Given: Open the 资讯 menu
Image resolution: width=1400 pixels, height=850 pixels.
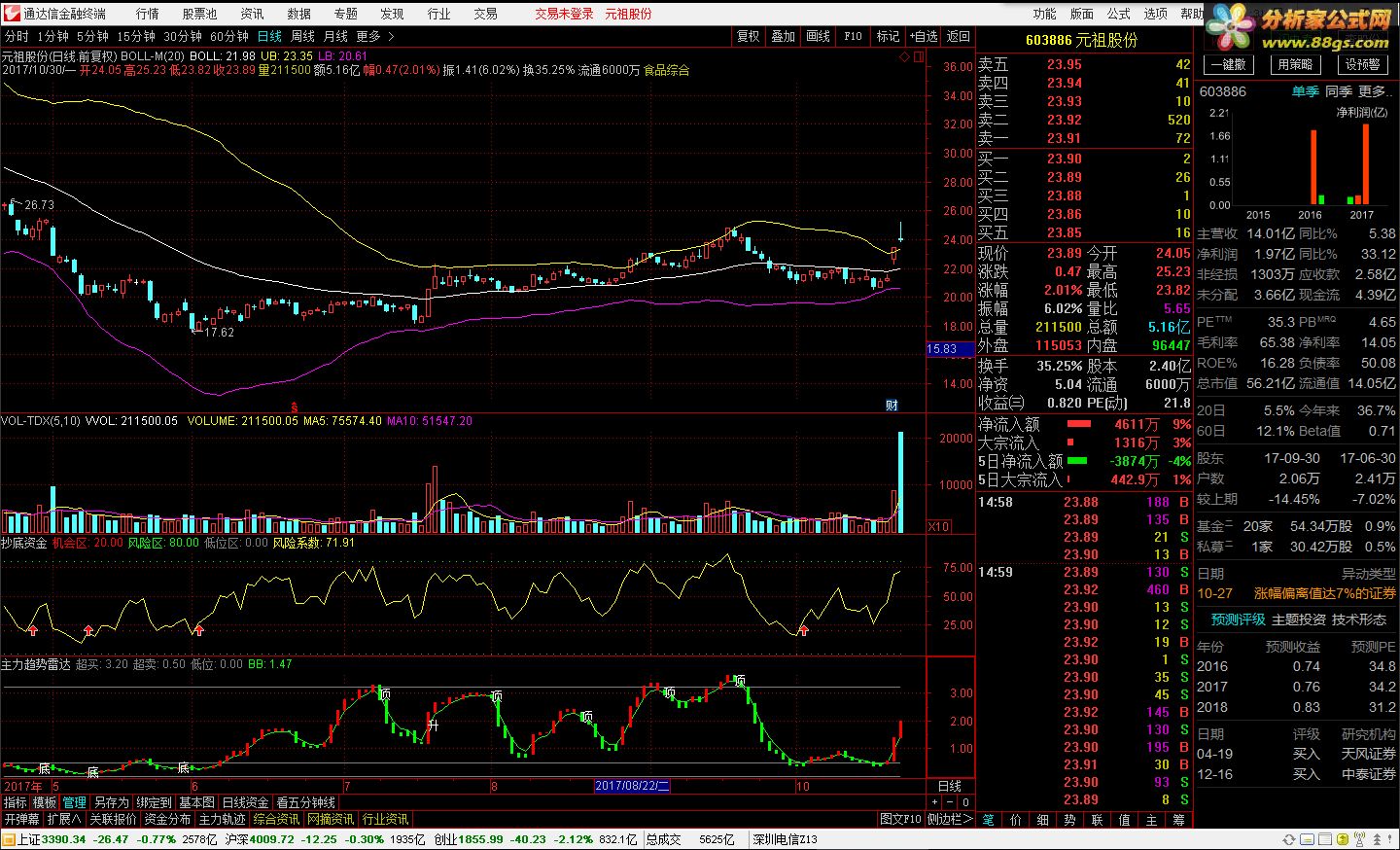Looking at the screenshot, I should tap(252, 14).
